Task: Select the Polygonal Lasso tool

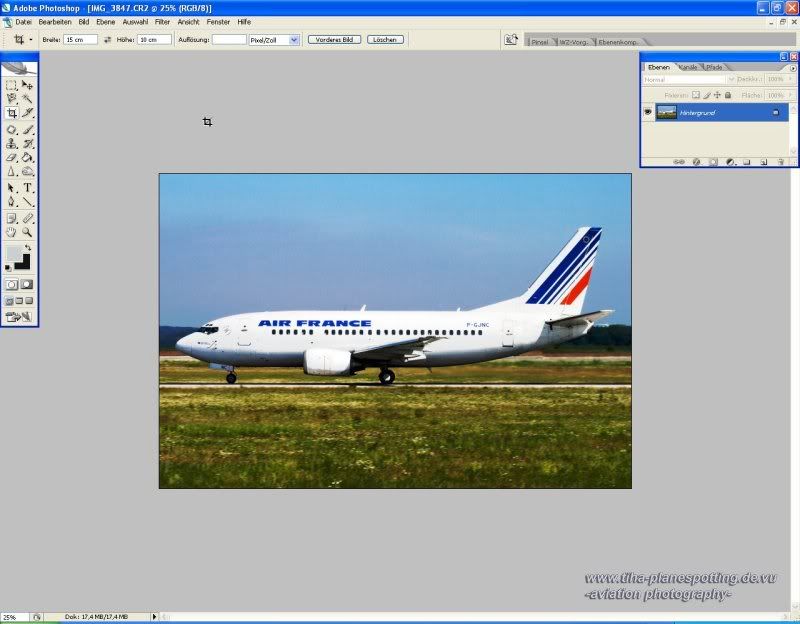Action: [x=11, y=98]
